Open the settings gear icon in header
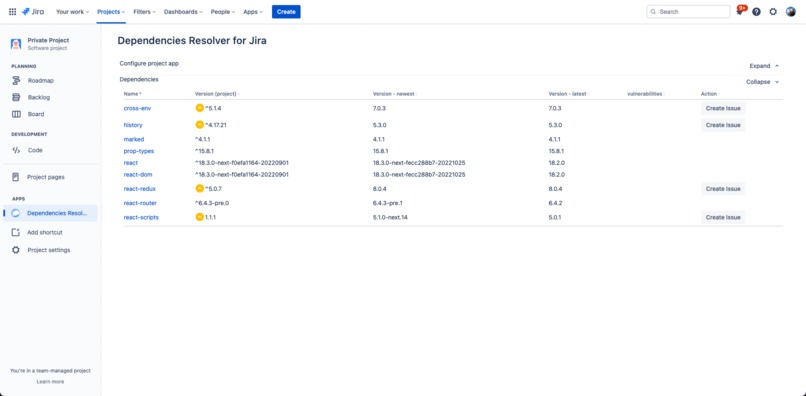806x396 pixels. pyautogui.click(x=773, y=11)
